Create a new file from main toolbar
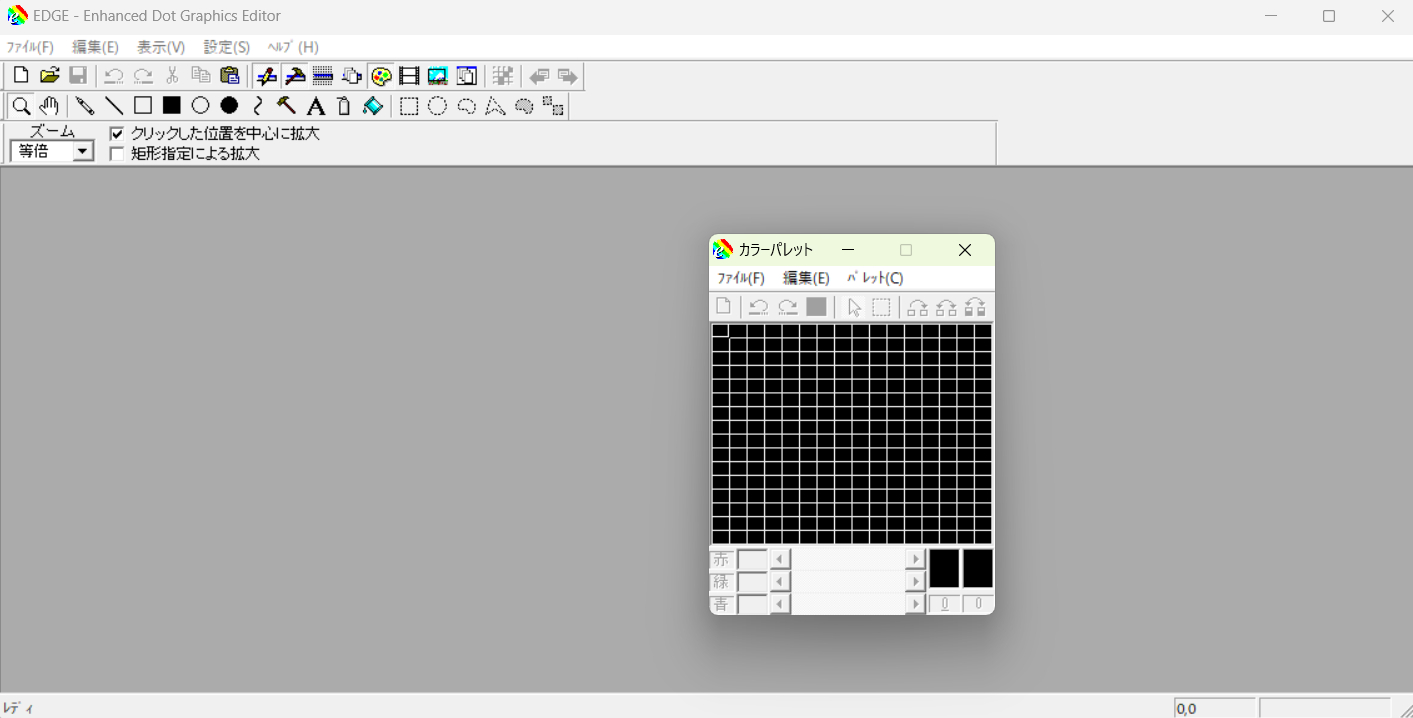Screen dimensions: 1413x718 [21, 76]
